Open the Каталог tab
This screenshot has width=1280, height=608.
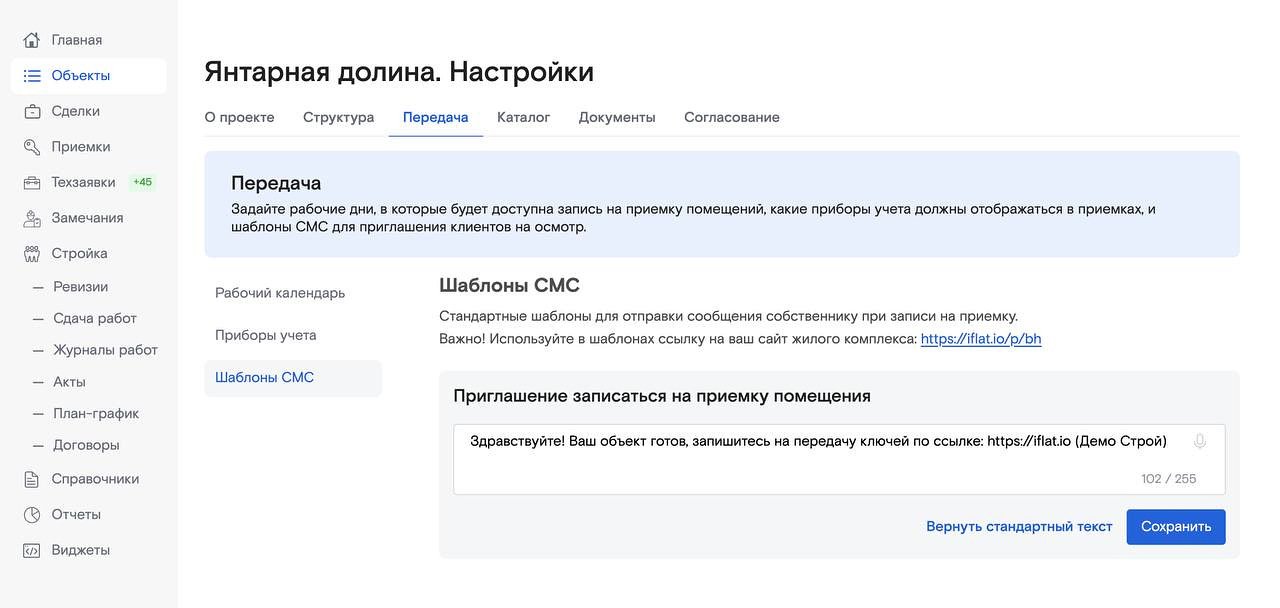coord(523,117)
